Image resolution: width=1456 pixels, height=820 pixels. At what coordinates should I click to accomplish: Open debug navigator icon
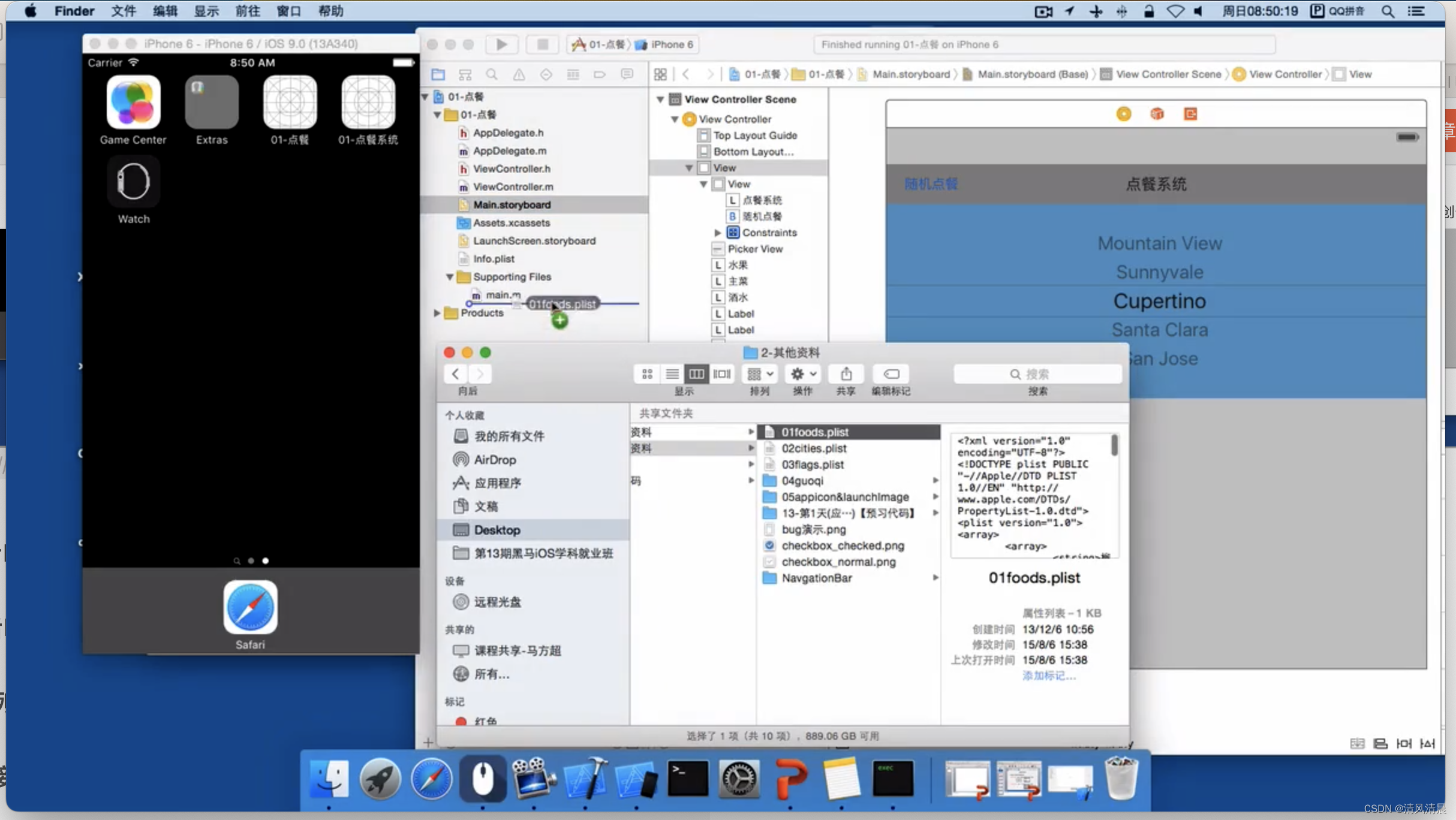[573, 74]
